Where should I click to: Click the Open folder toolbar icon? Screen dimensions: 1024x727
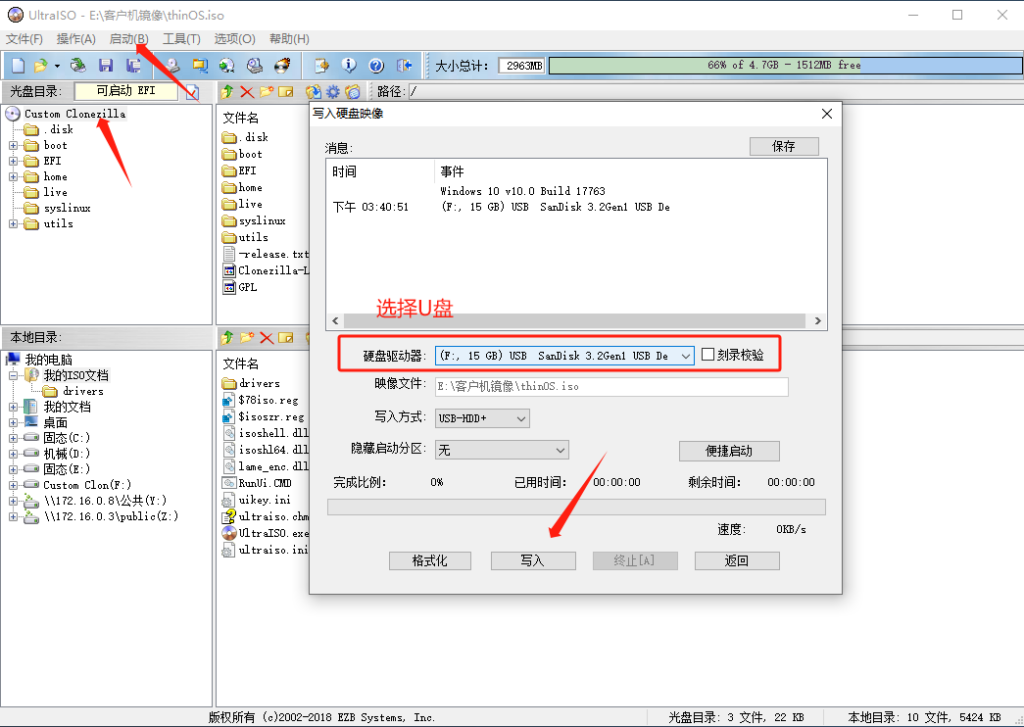click(40, 65)
